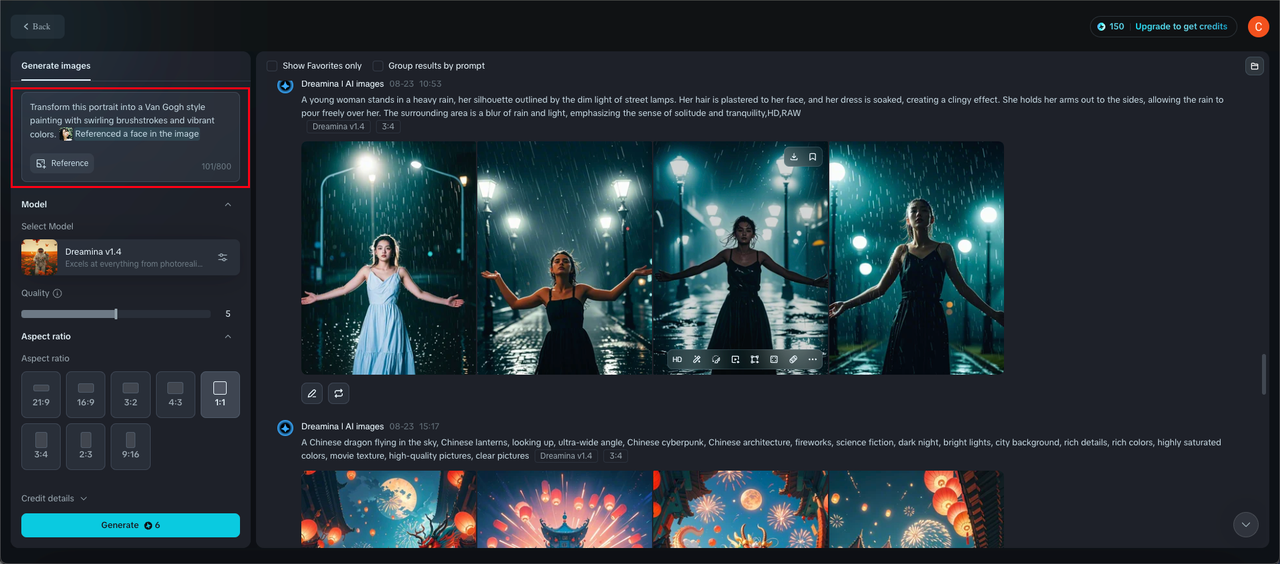Image resolution: width=1280 pixels, height=564 pixels.
Task: Click the vertical scrollbar in results panel
Action: (1264, 374)
